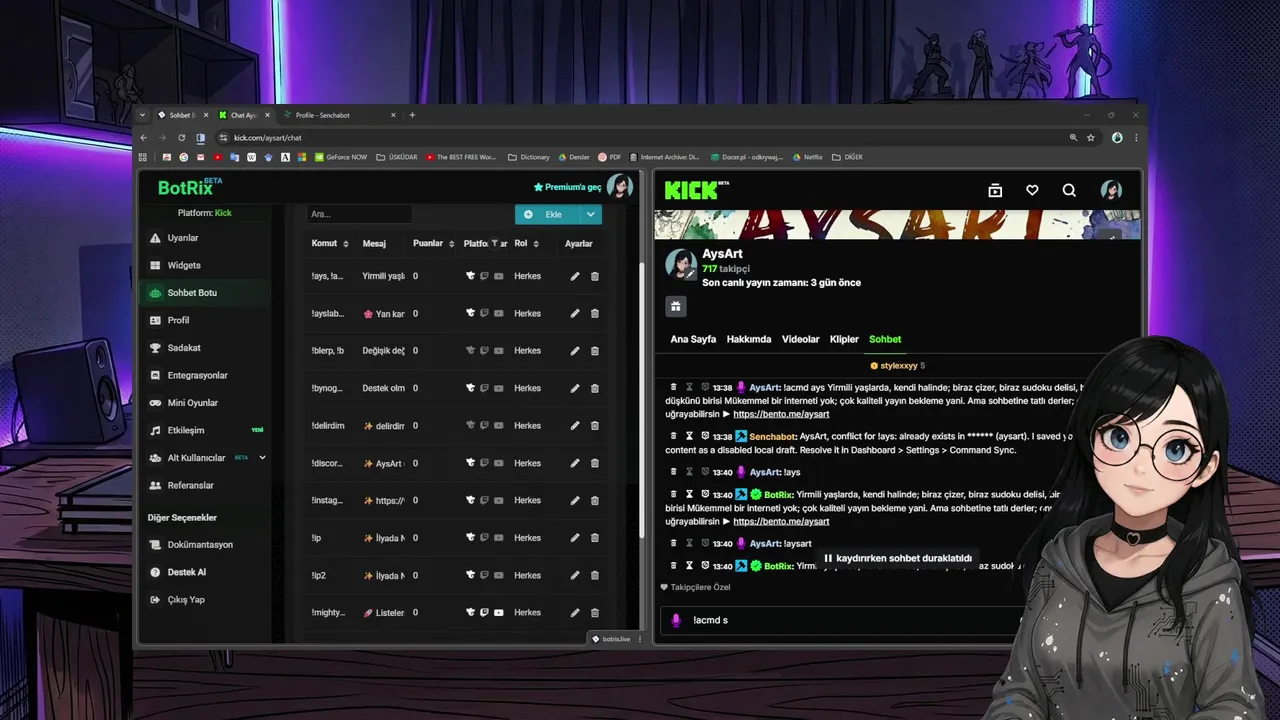Edit the !delirdim command with pencil icon
This screenshot has height=720, width=1280.
click(575, 426)
